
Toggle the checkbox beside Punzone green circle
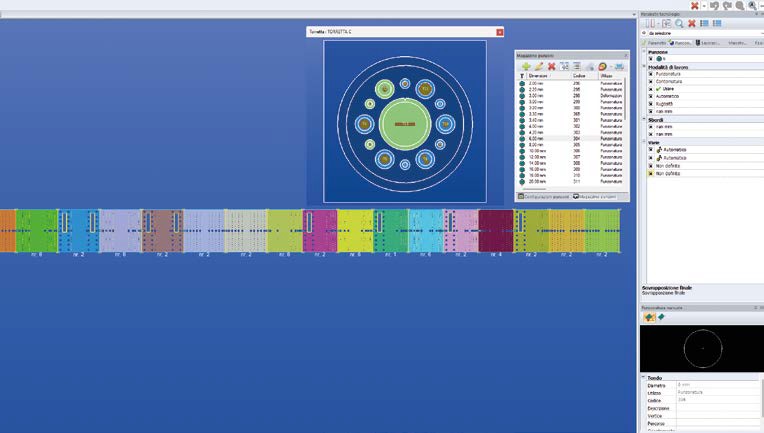tap(650, 58)
